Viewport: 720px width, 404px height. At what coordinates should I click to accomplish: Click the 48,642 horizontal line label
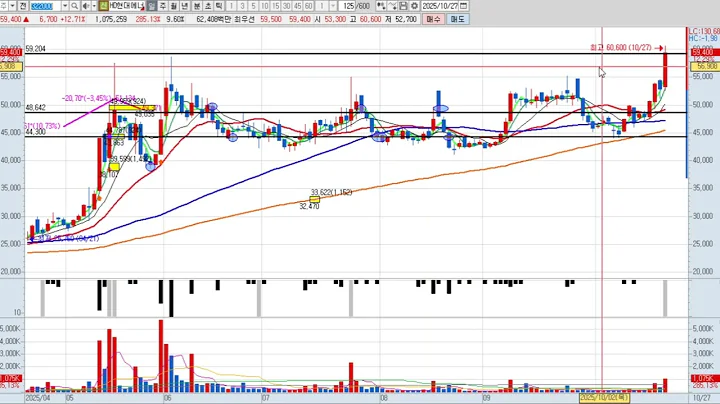[x=35, y=107]
